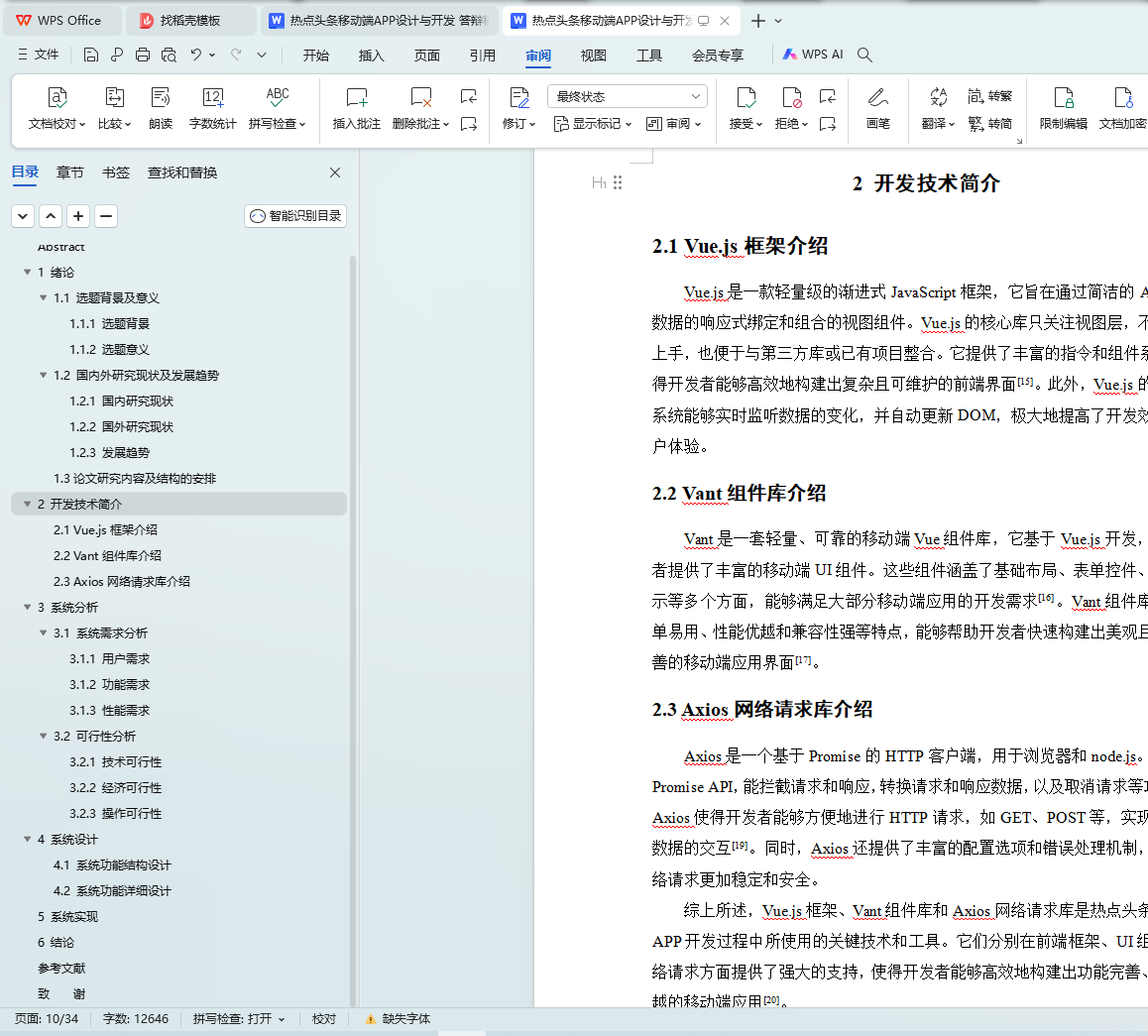
Task: Open the 审阅 pane dropdown
Action: [x=673, y=124]
